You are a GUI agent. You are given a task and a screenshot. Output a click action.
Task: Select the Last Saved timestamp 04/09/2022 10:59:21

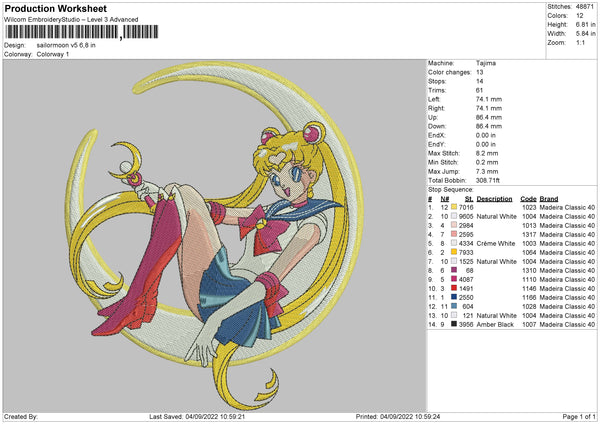pos(215,416)
